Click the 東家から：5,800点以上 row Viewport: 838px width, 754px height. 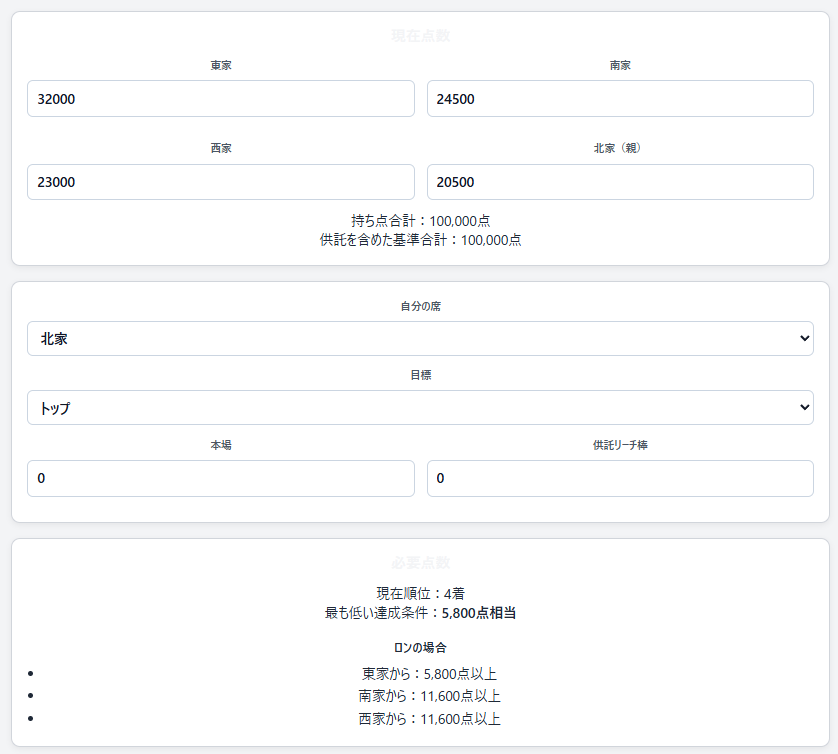[x=430, y=674]
